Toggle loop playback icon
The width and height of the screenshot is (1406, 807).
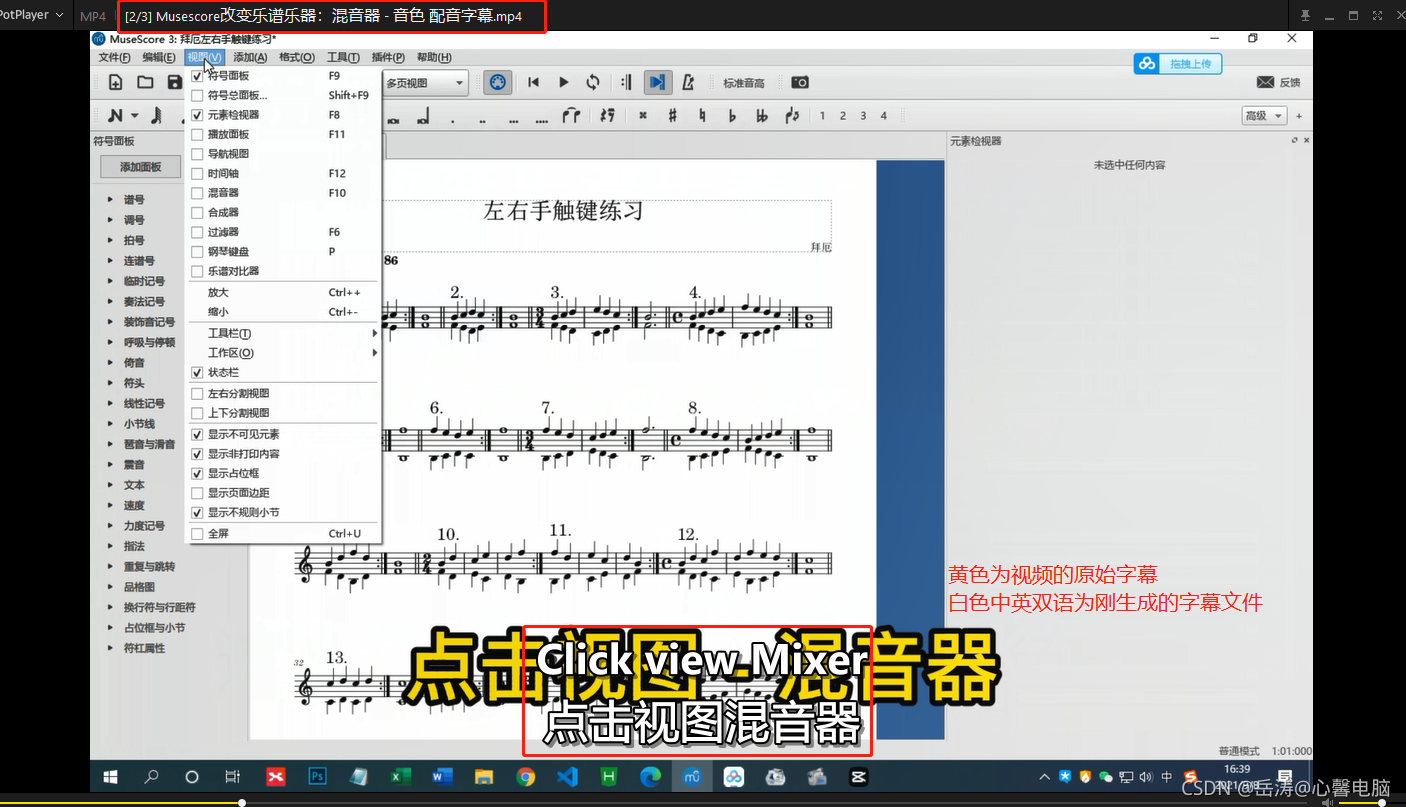point(593,83)
